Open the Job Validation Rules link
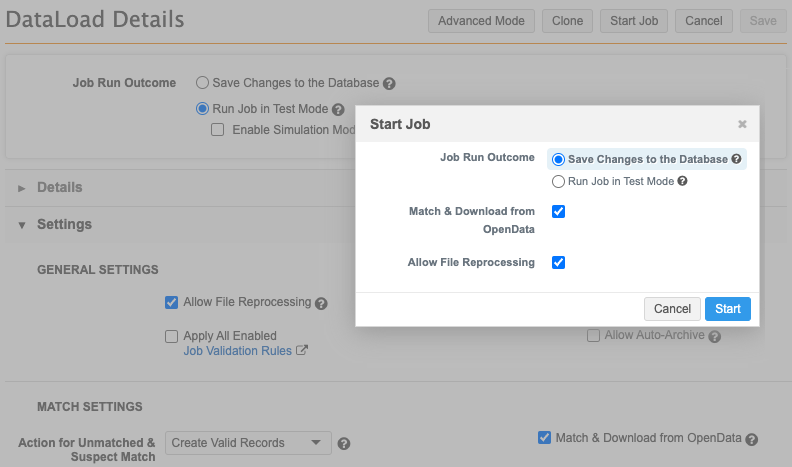Screen dimensions: 792x467 click(x=237, y=351)
